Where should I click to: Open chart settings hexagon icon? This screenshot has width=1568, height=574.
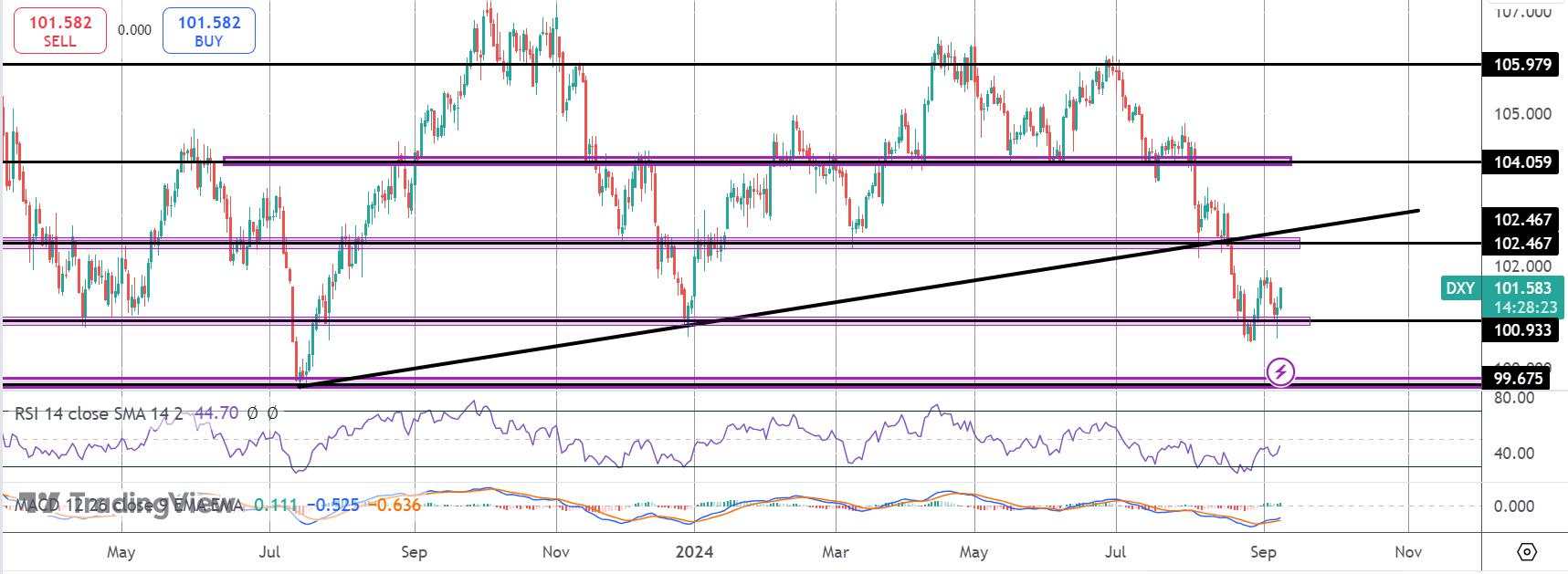pyautogui.click(x=1527, y=552)
